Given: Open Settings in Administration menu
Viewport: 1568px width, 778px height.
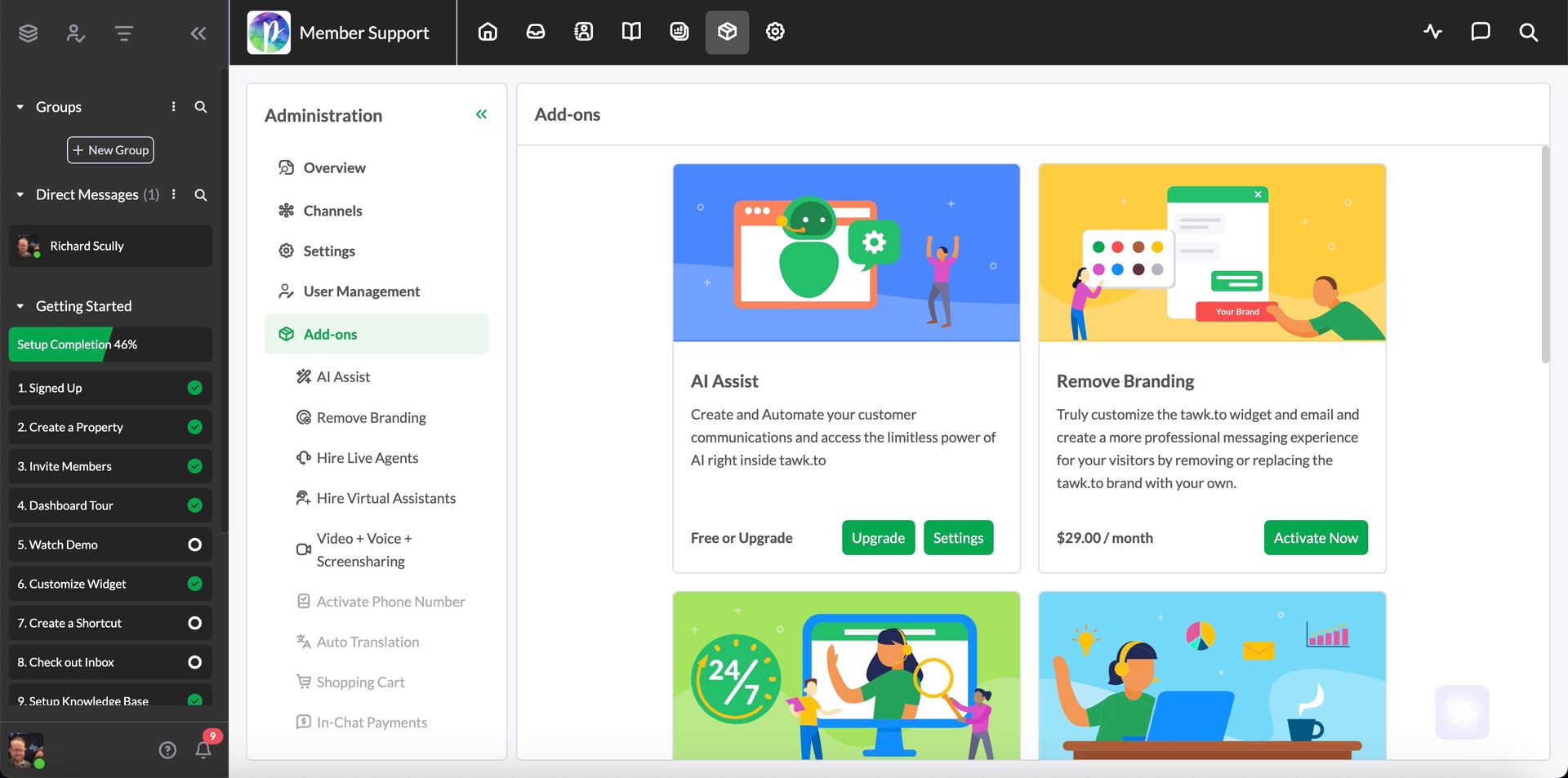Looking at the screenshot, I should pos(376,251).
